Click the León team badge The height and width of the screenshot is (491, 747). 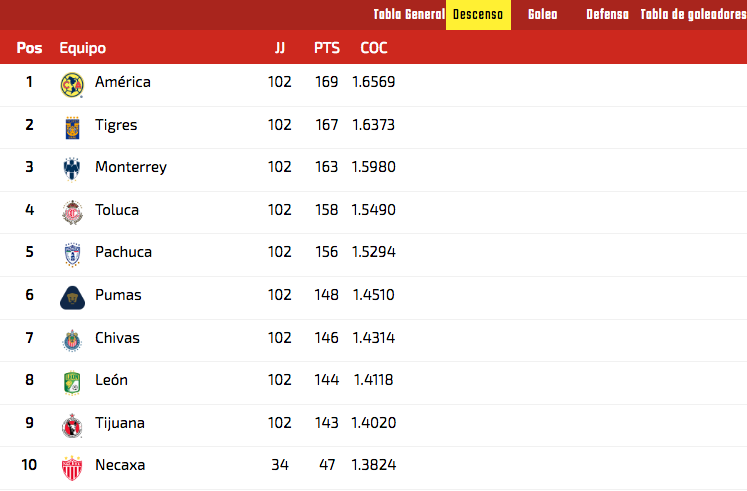coord(72,383)
